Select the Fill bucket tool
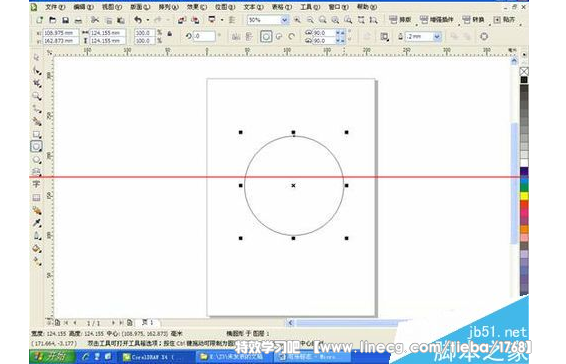 (36, 248)
